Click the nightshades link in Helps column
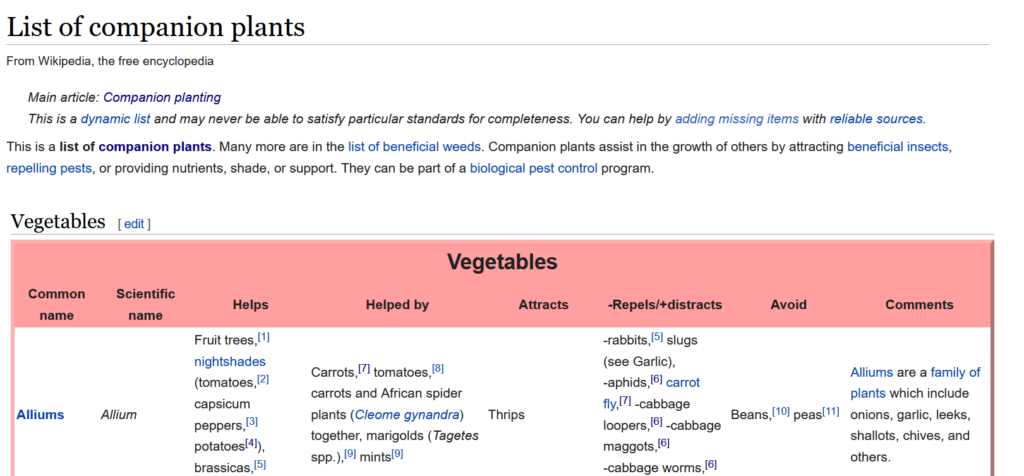Image resolution: width=1024 pixels, height=476 pixels. [229, 361]
